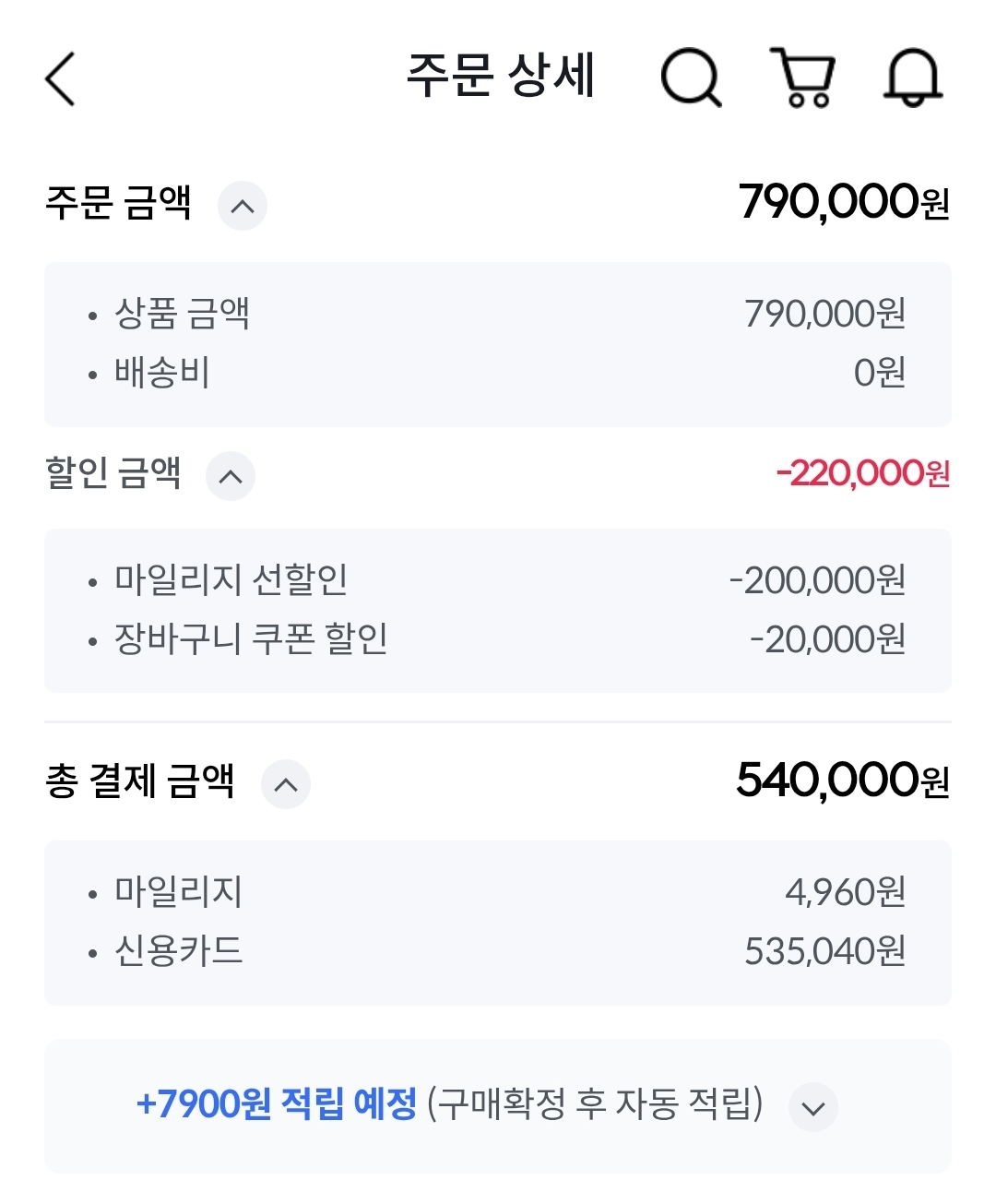The width and height of the screenshot is (996, 1204).
Task: Expand the 적립 예정 details chevron
Action: coord(812,1107)
